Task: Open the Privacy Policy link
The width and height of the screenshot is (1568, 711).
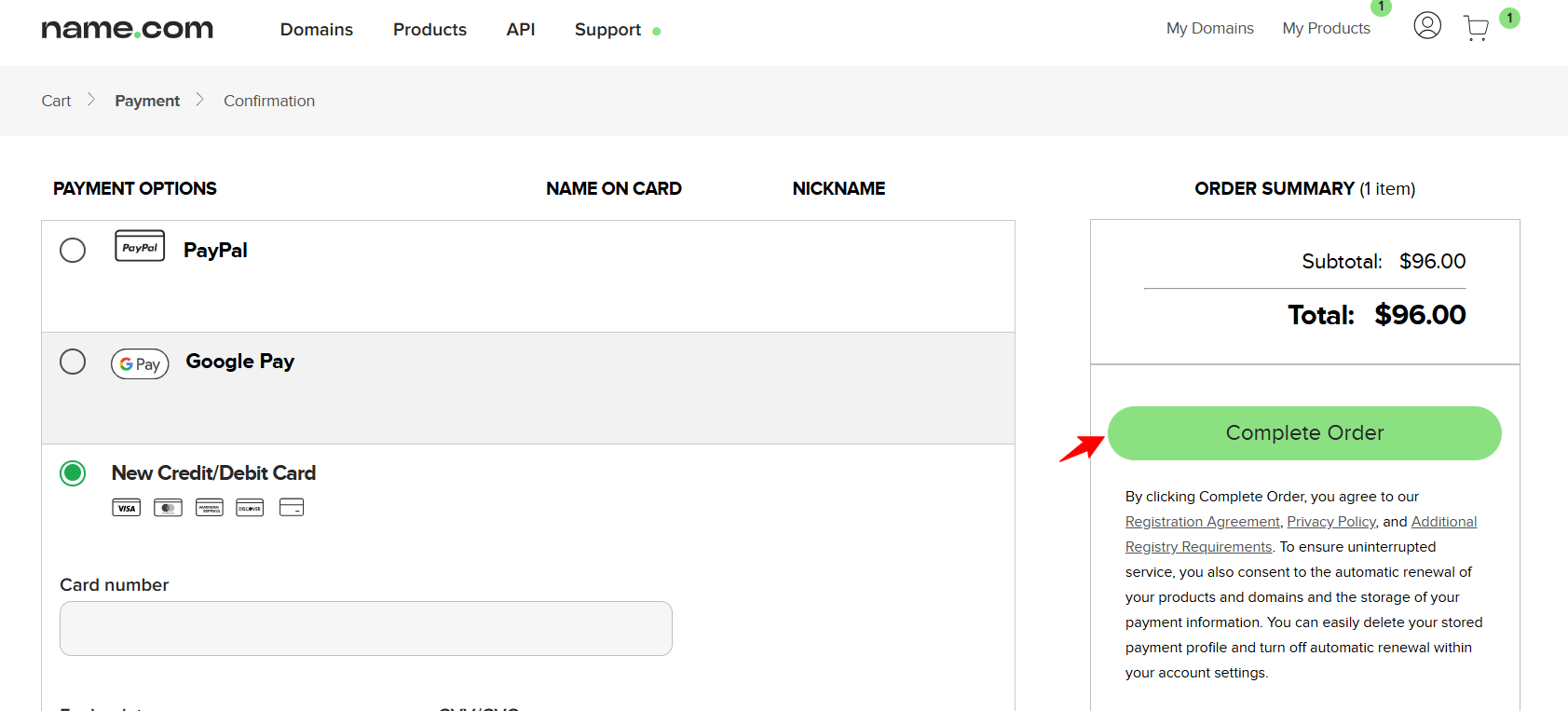Action: tap(1331, 522)
